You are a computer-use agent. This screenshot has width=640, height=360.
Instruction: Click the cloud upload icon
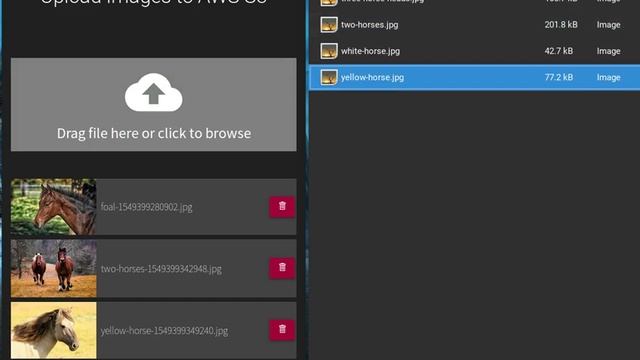click(x=153, y=93)
